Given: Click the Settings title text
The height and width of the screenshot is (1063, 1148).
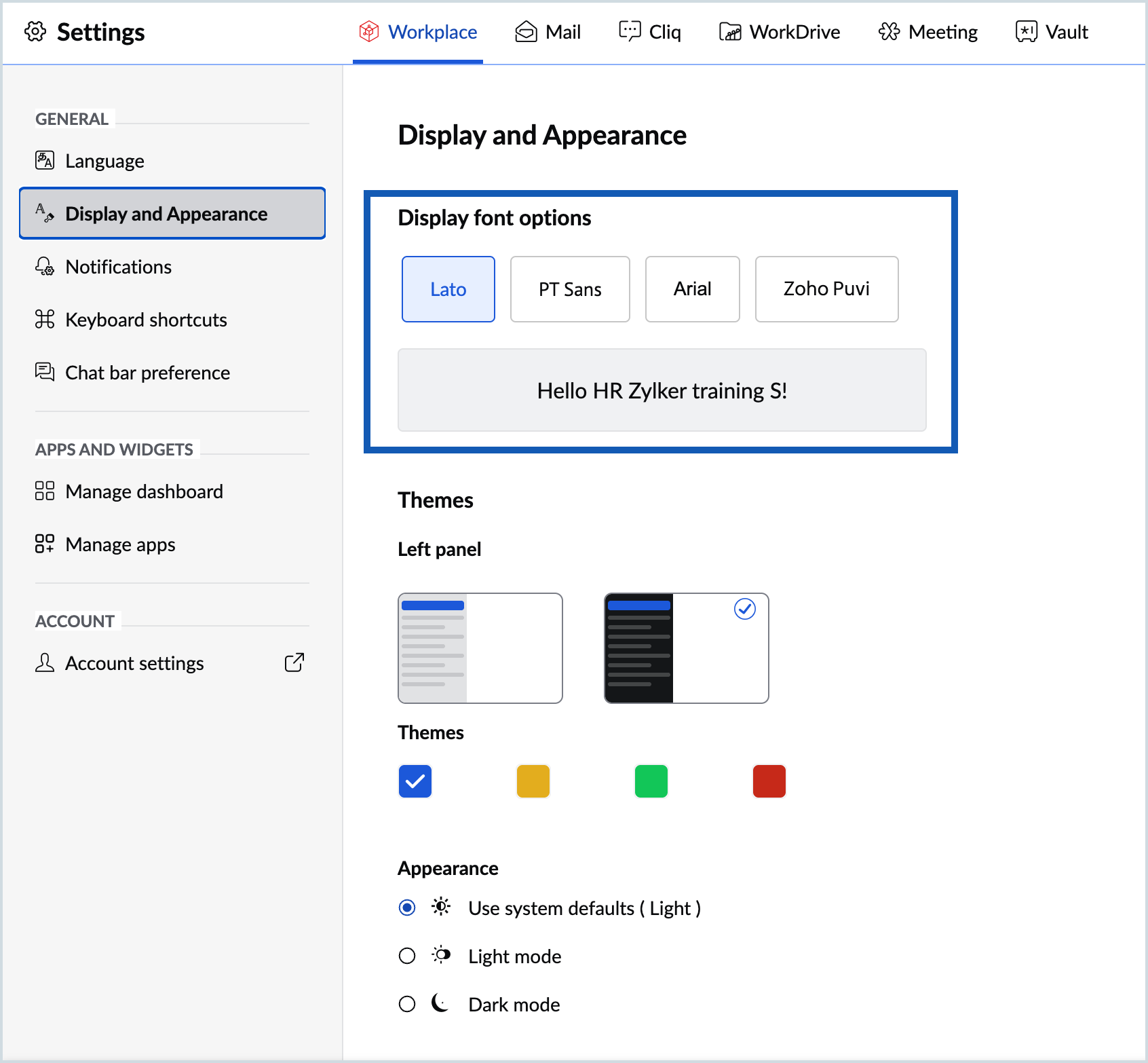Looking at the screenshot, I should click(x=100, y=32).
